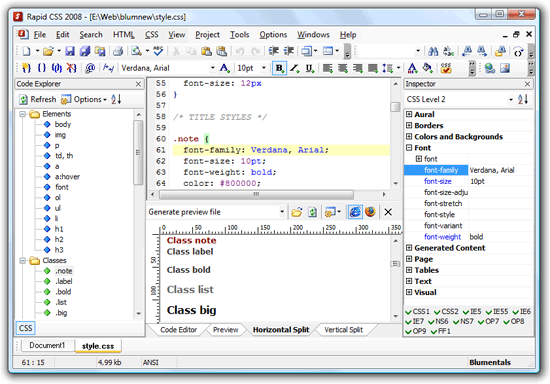
Task: Click the Print icon
Action: [118, 51]
